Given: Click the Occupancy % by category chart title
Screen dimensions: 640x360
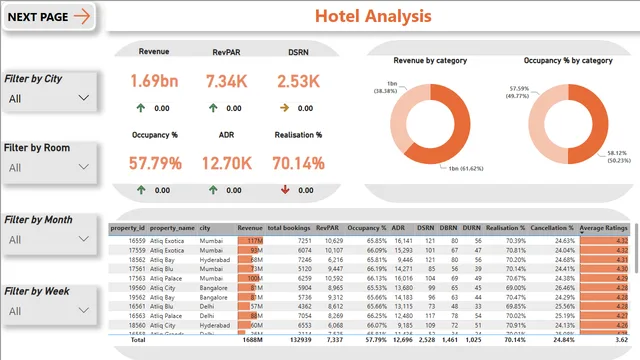Looking at the screenshot, I should pyautogui.click(x=568, y=60).
